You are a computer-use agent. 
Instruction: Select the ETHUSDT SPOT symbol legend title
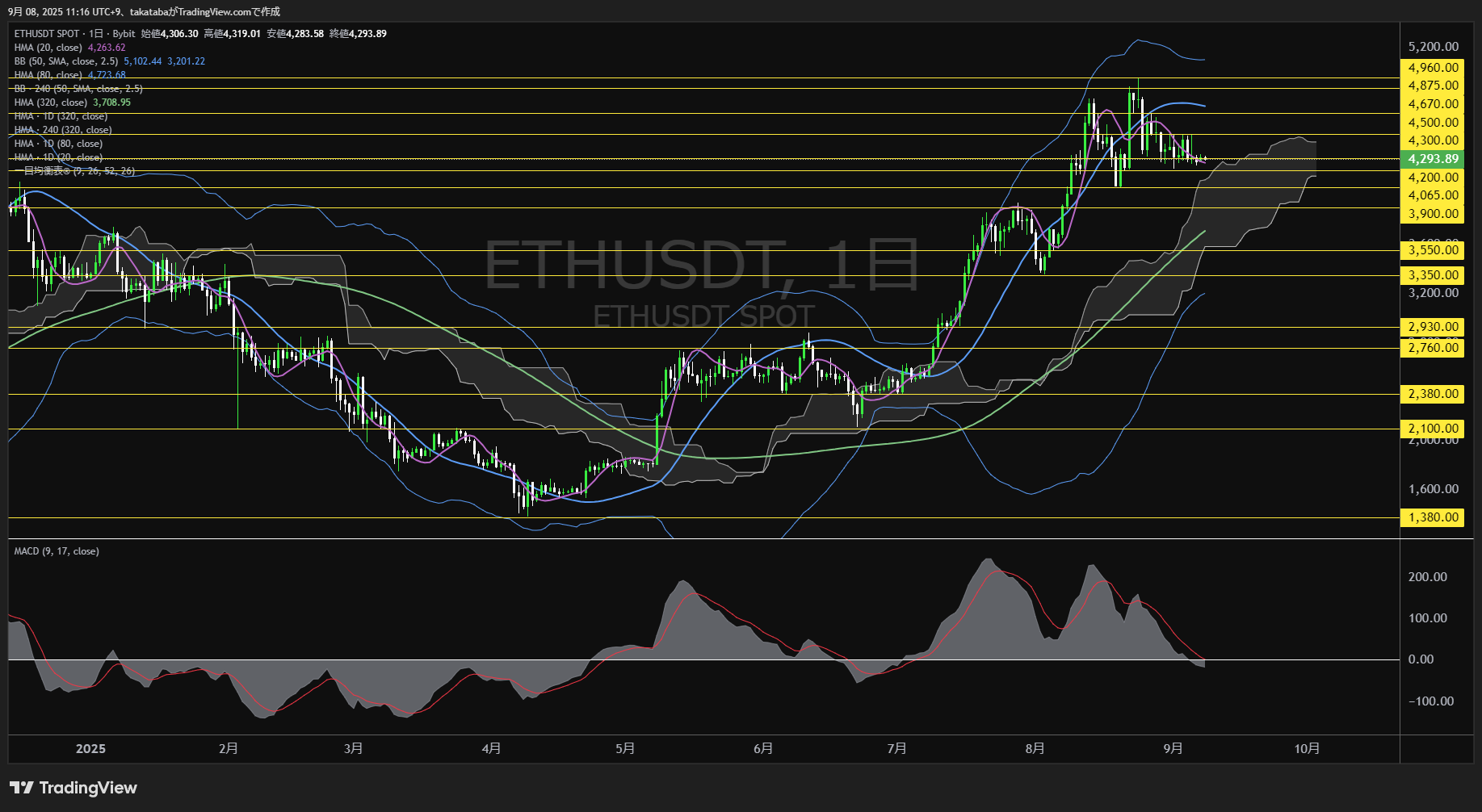[x=75, y=34]
